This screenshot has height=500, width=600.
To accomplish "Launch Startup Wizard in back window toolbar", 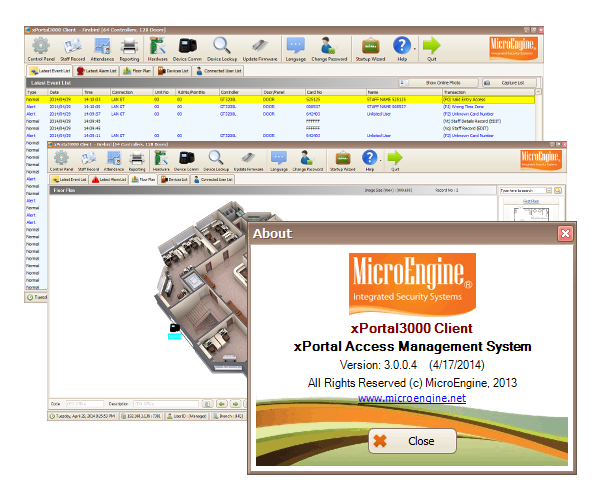I will pyautogui.click(x=370, y=49).
